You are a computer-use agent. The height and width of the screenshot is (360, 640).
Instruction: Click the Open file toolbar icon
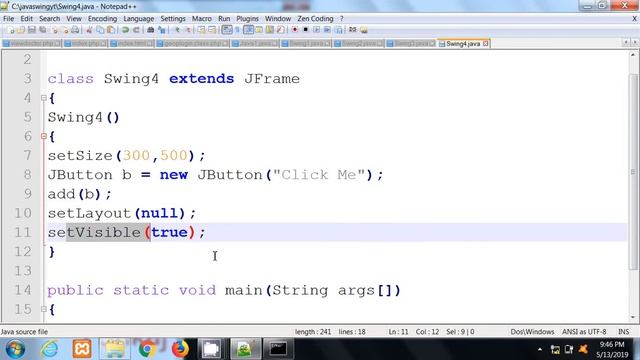click(x=21, y=30)
